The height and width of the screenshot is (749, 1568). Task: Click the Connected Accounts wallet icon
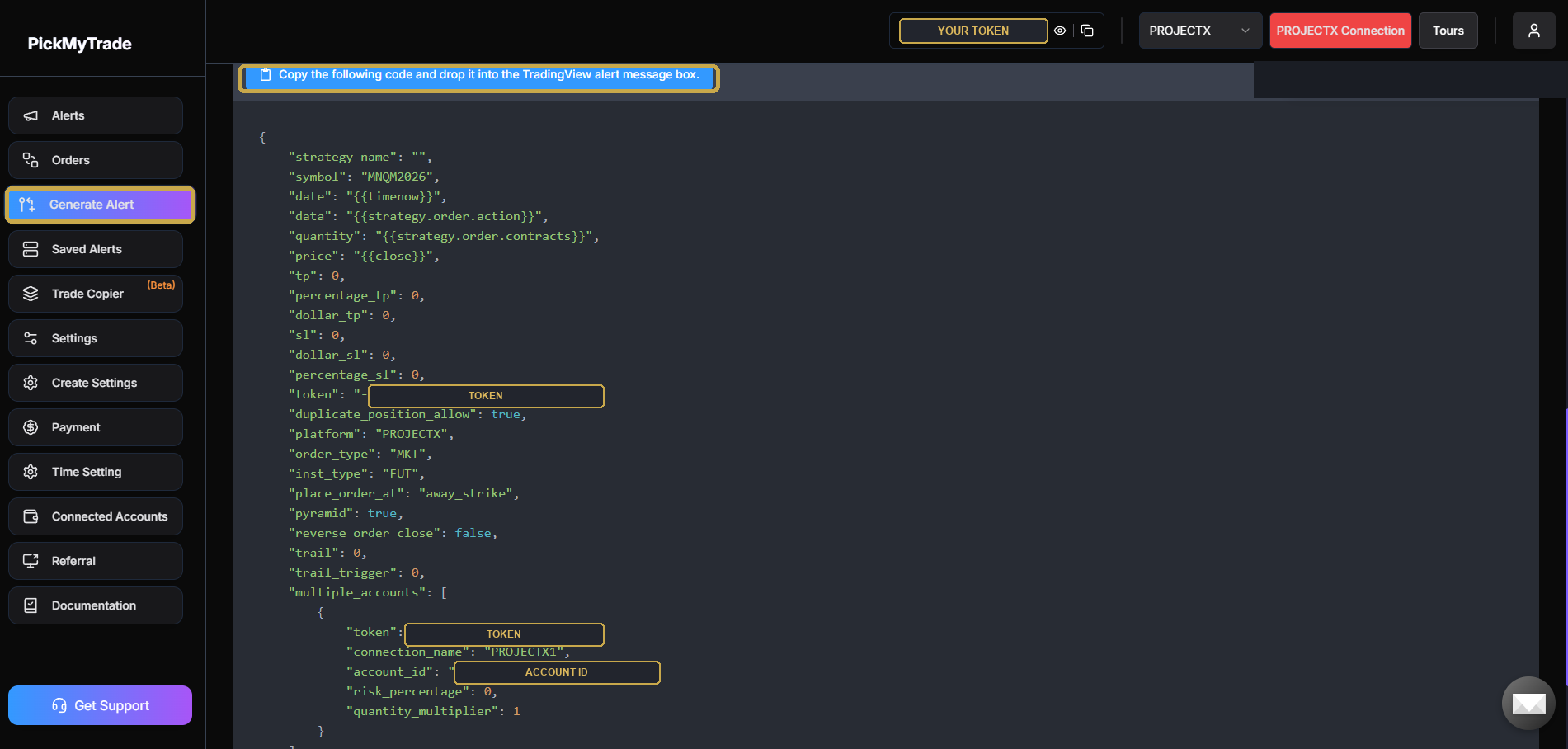pyautogui.click(x=31, y=516)
